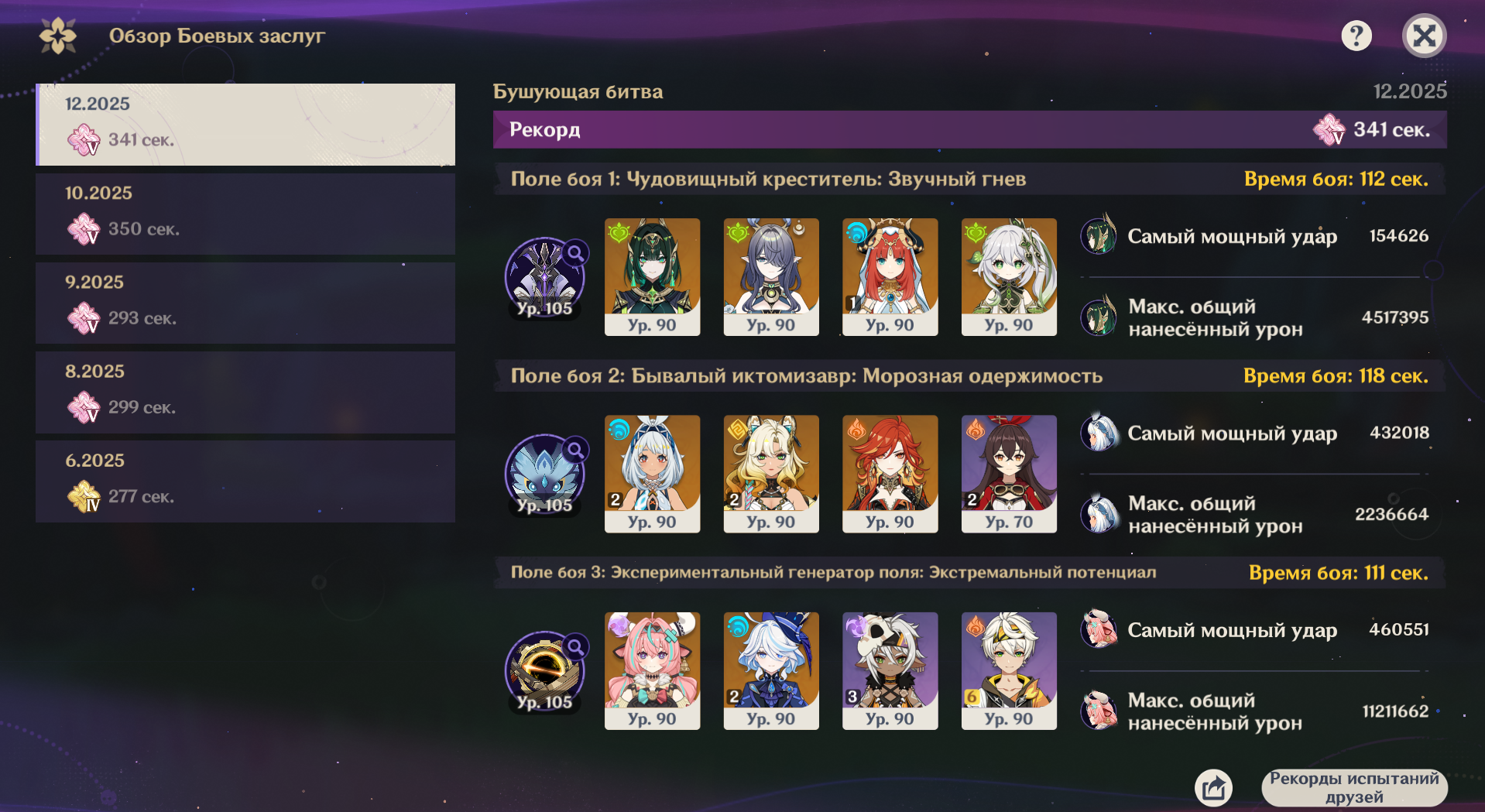Open the 8.2025 record with 299 сек.
The height and width of the screenshot is (812, 1485).
click(x=245, y=392)
